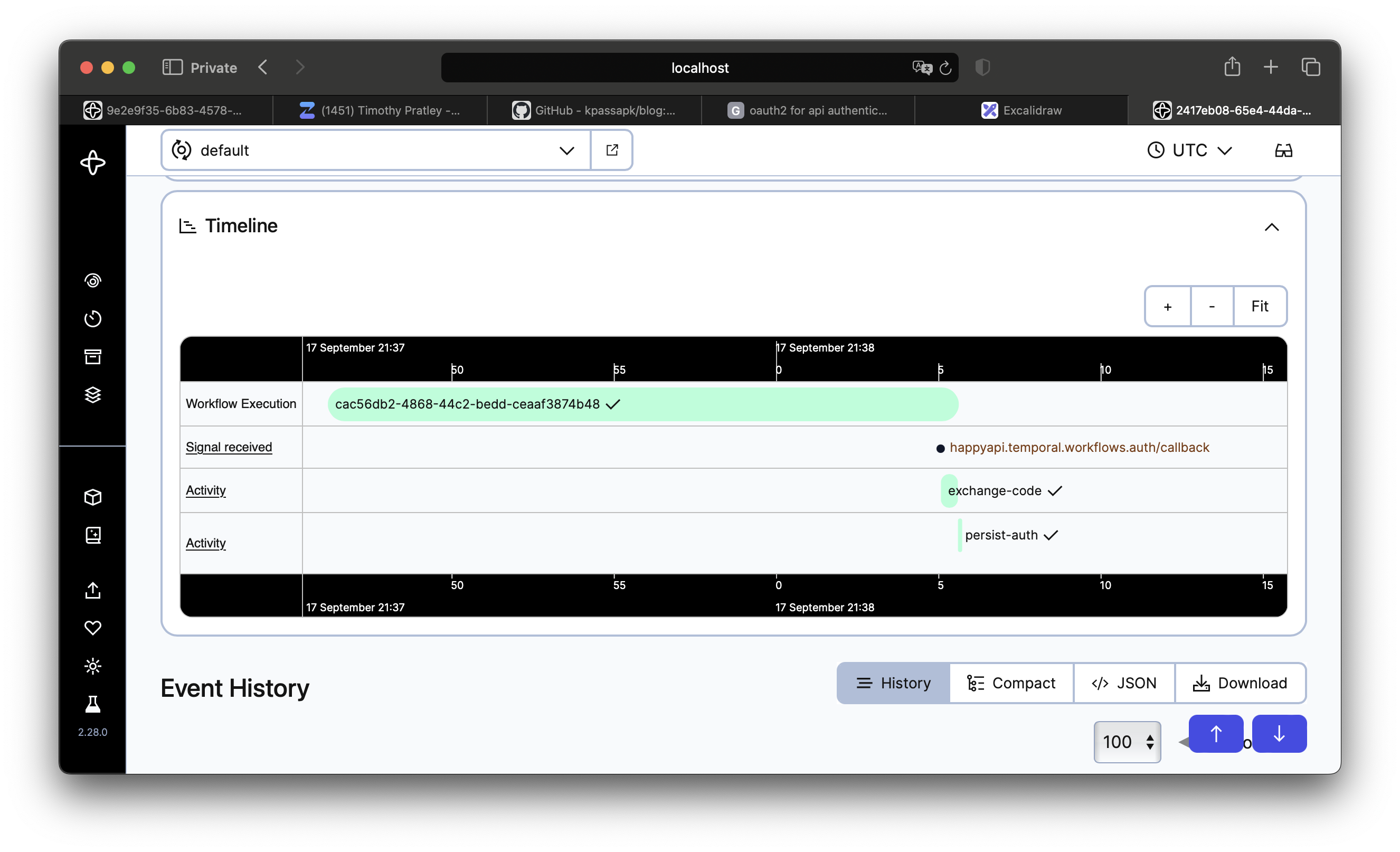Toggle the exchange-code activity checkmark
This screenshot has height=852, width=1400.
1055,490
